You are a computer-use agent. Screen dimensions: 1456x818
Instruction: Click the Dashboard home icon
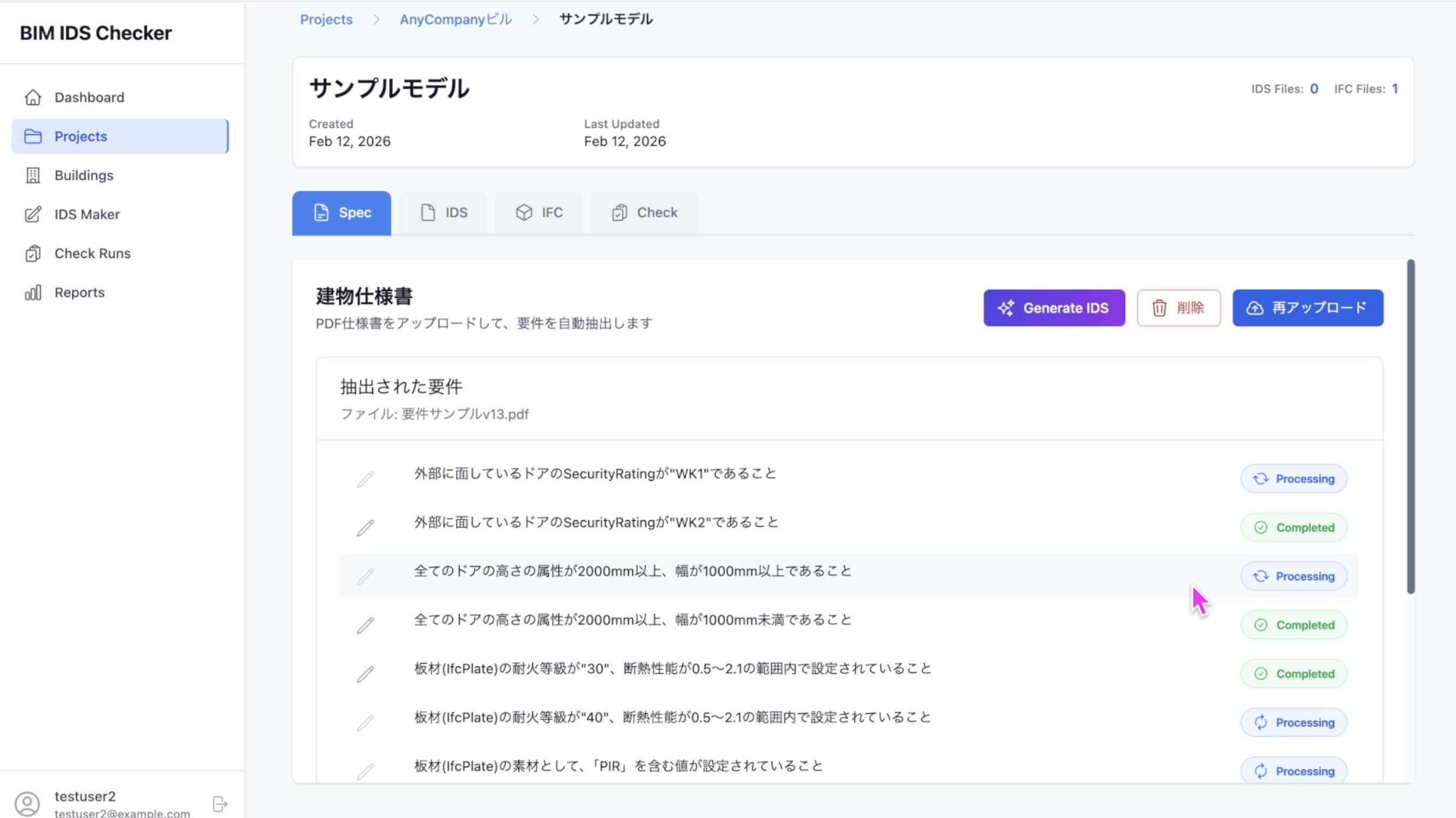(x=33, y=97)
